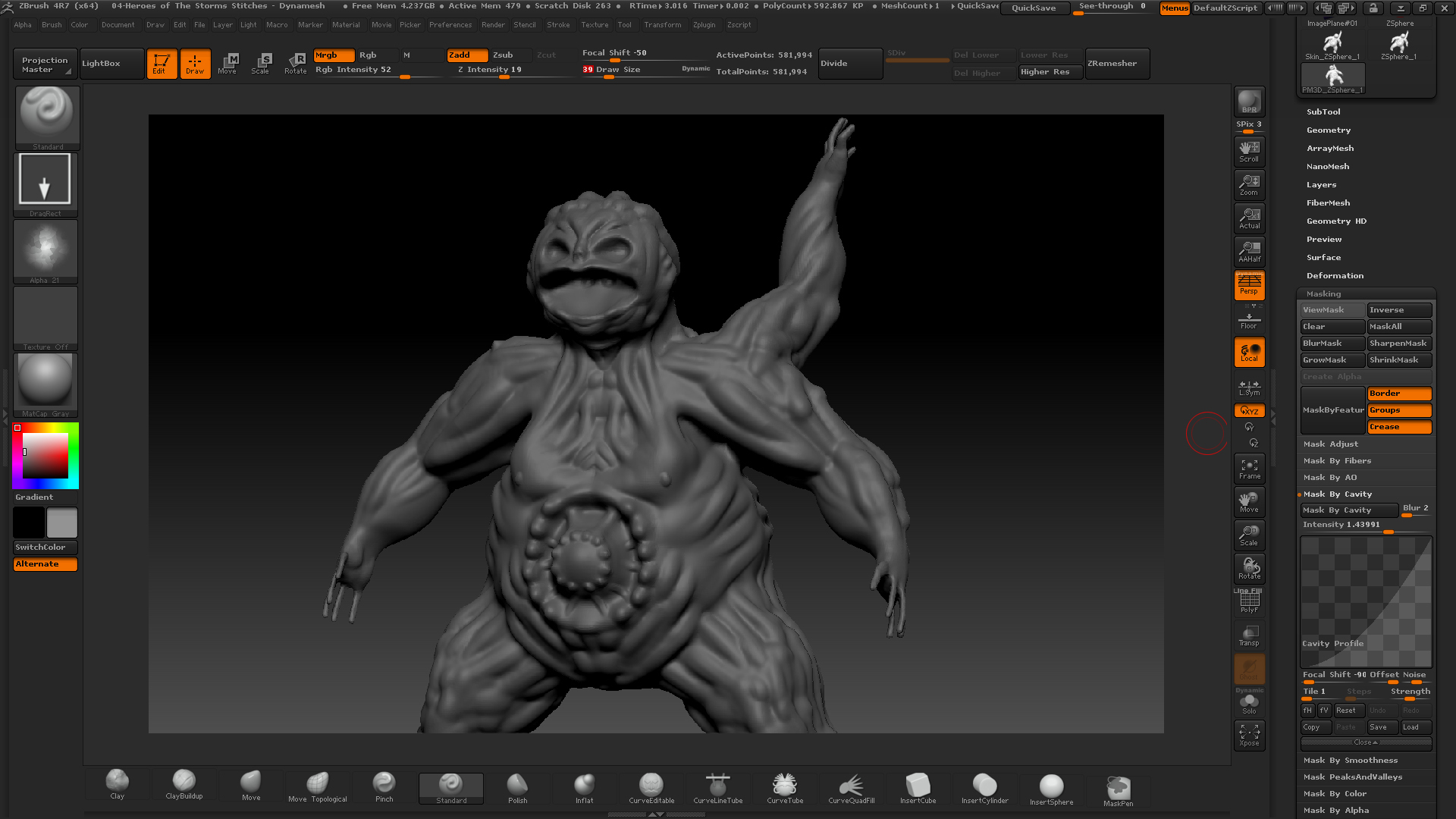Select the CurveQuadFill brush
The height and width of the screenshot is (819, 1456).
852,786
